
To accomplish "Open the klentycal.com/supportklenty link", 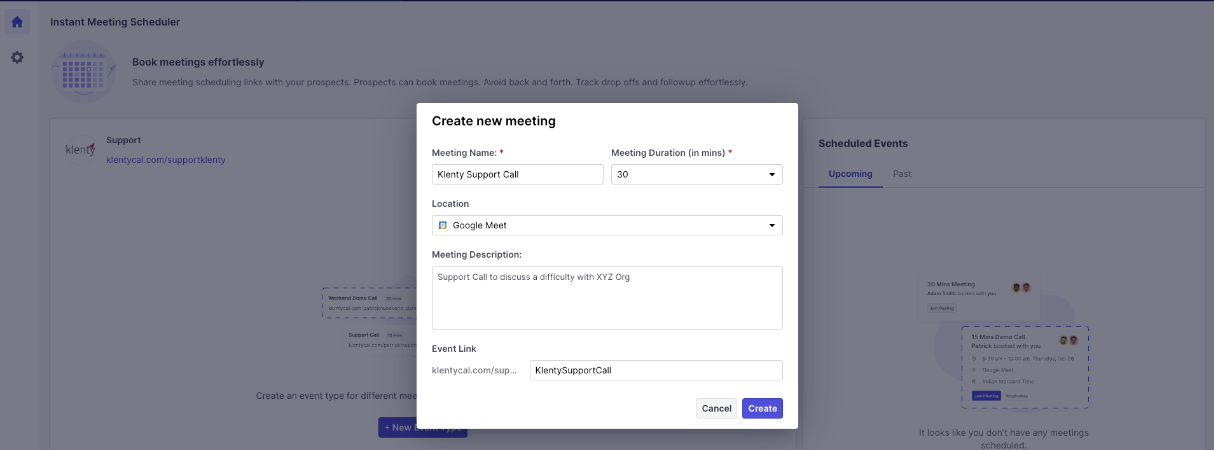I will 166,160.
